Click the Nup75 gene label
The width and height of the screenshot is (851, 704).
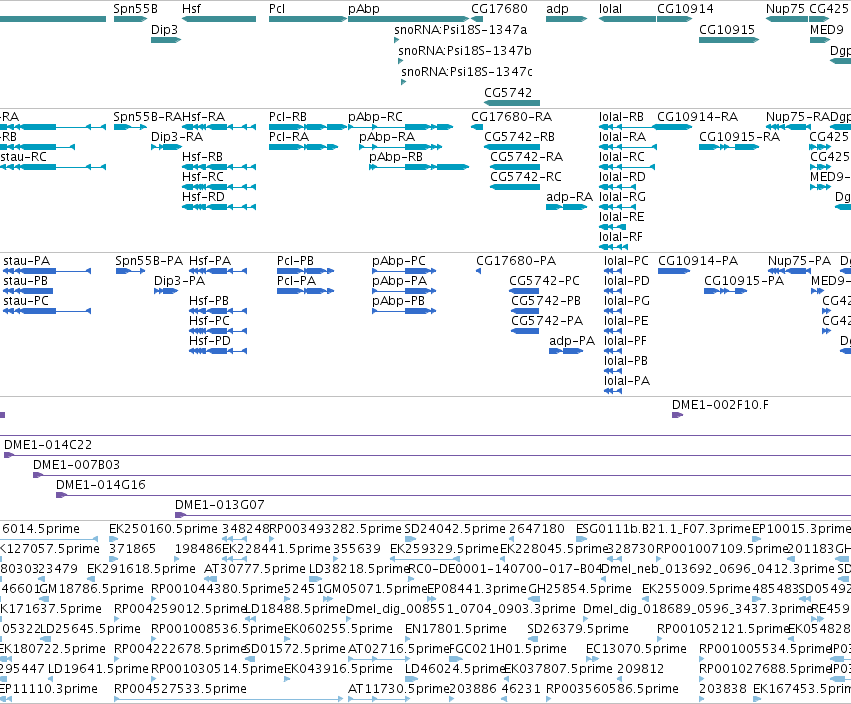click(786, 9)
